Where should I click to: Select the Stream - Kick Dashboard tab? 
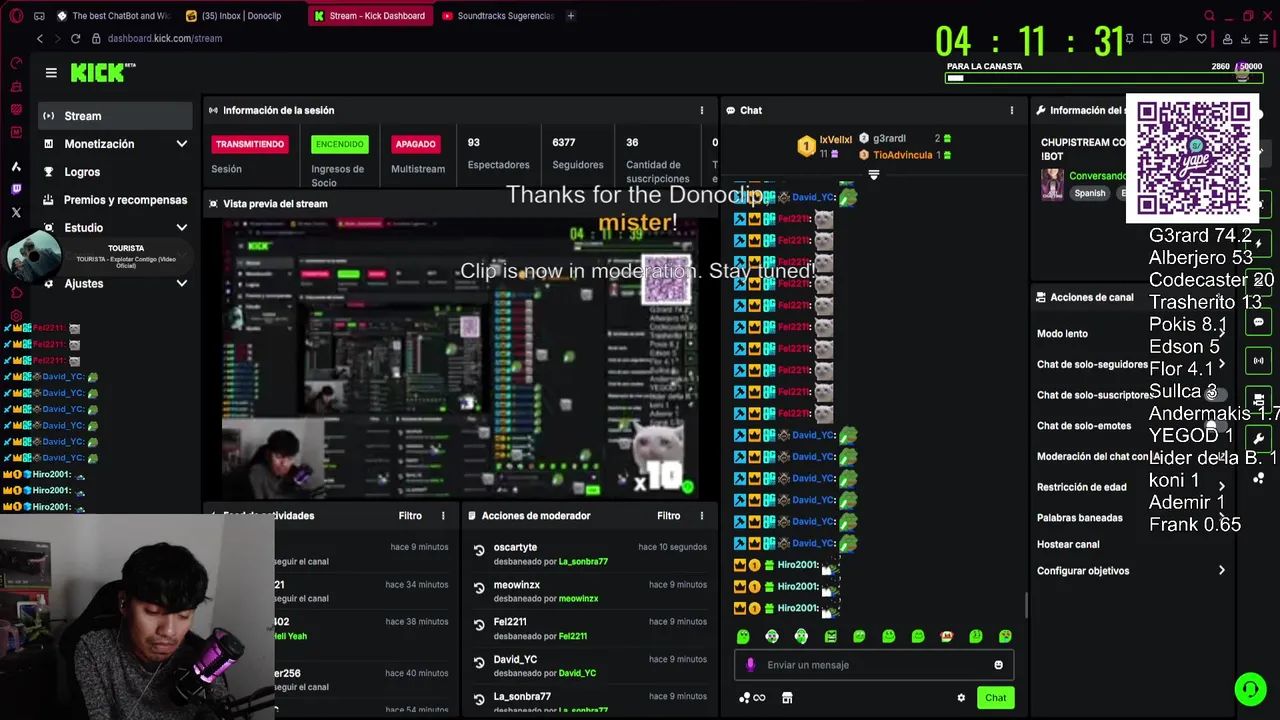(370, 16)
